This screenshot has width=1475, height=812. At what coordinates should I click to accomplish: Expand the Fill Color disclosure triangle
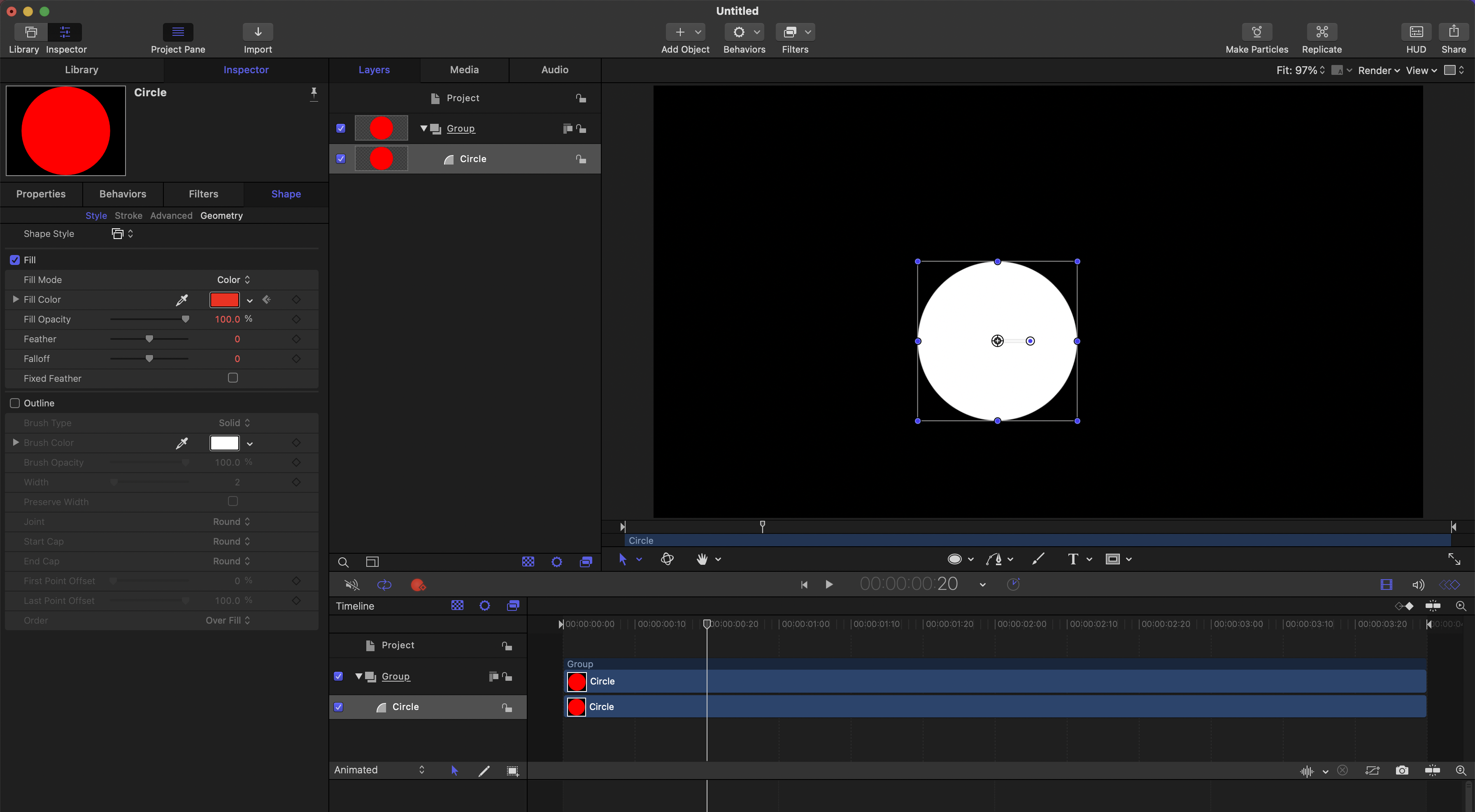[16, 299]
